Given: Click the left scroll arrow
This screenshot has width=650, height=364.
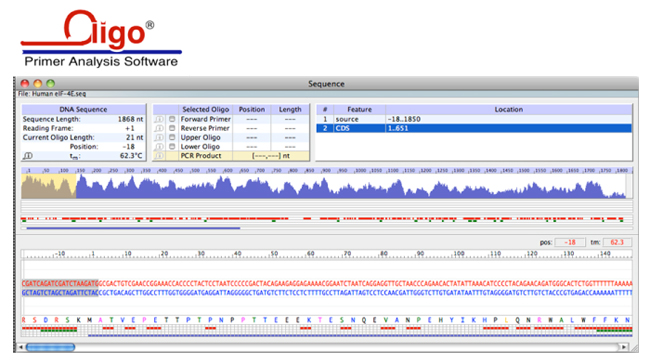Looking at the screenshot, I should (x=21, y=347).
